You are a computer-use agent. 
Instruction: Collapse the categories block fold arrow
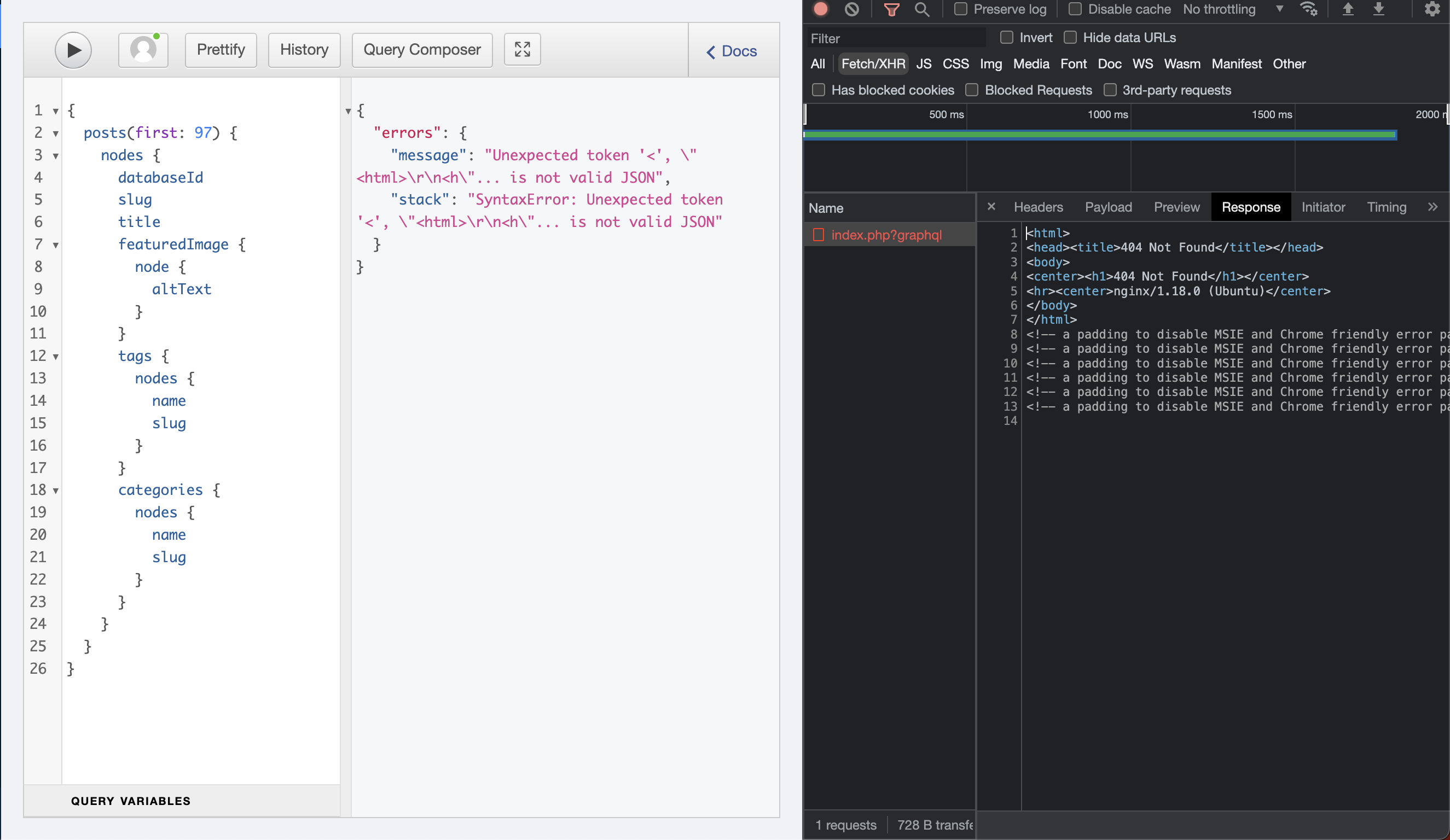pyautogui.click(x=56, y=491)
